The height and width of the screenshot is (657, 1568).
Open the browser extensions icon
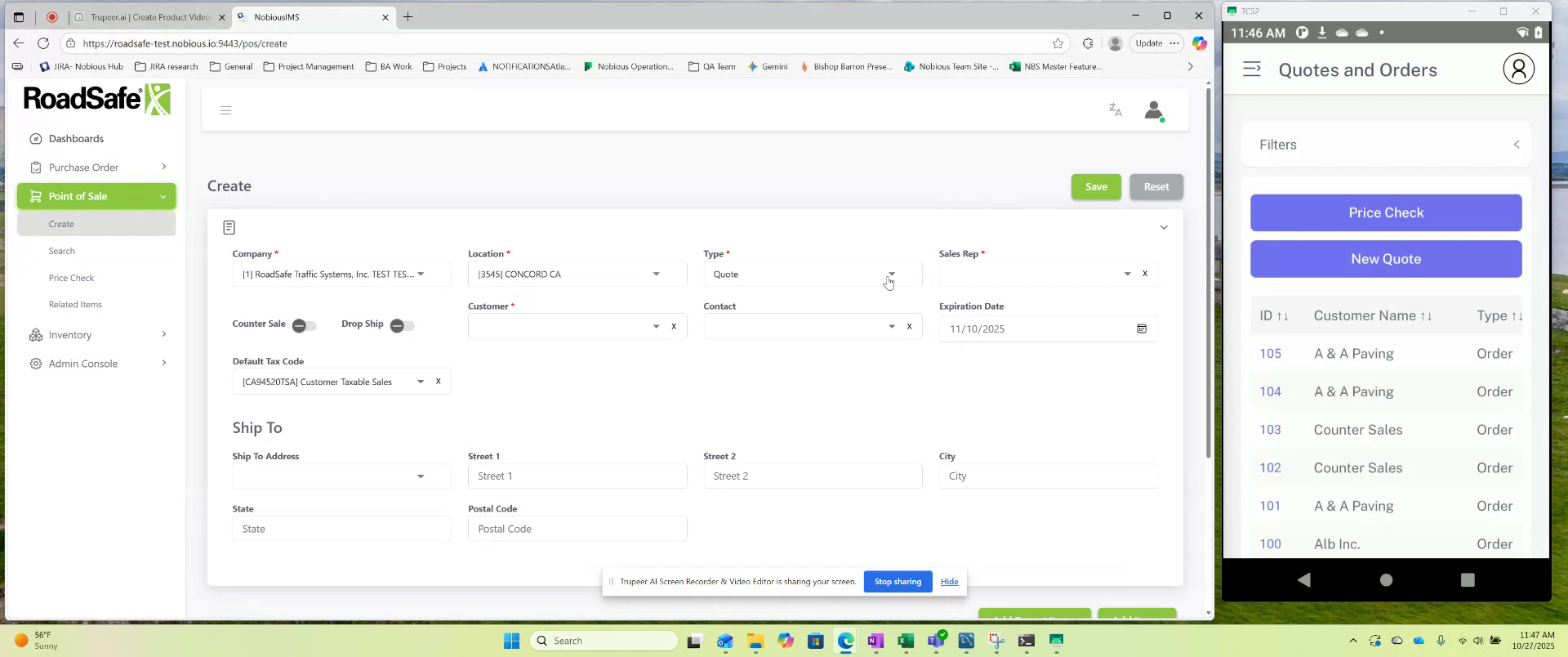click(x=1088, y=43)
